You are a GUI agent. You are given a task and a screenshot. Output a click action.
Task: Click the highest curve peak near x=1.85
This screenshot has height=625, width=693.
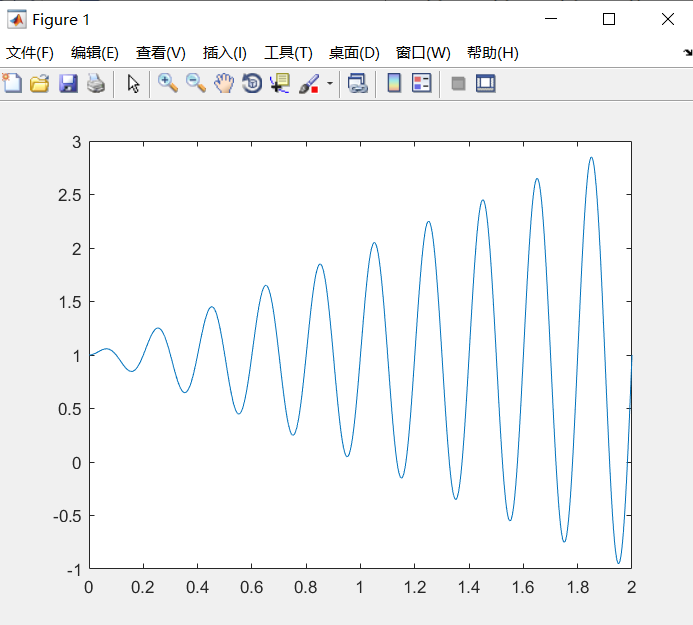(x=591, y=157)
